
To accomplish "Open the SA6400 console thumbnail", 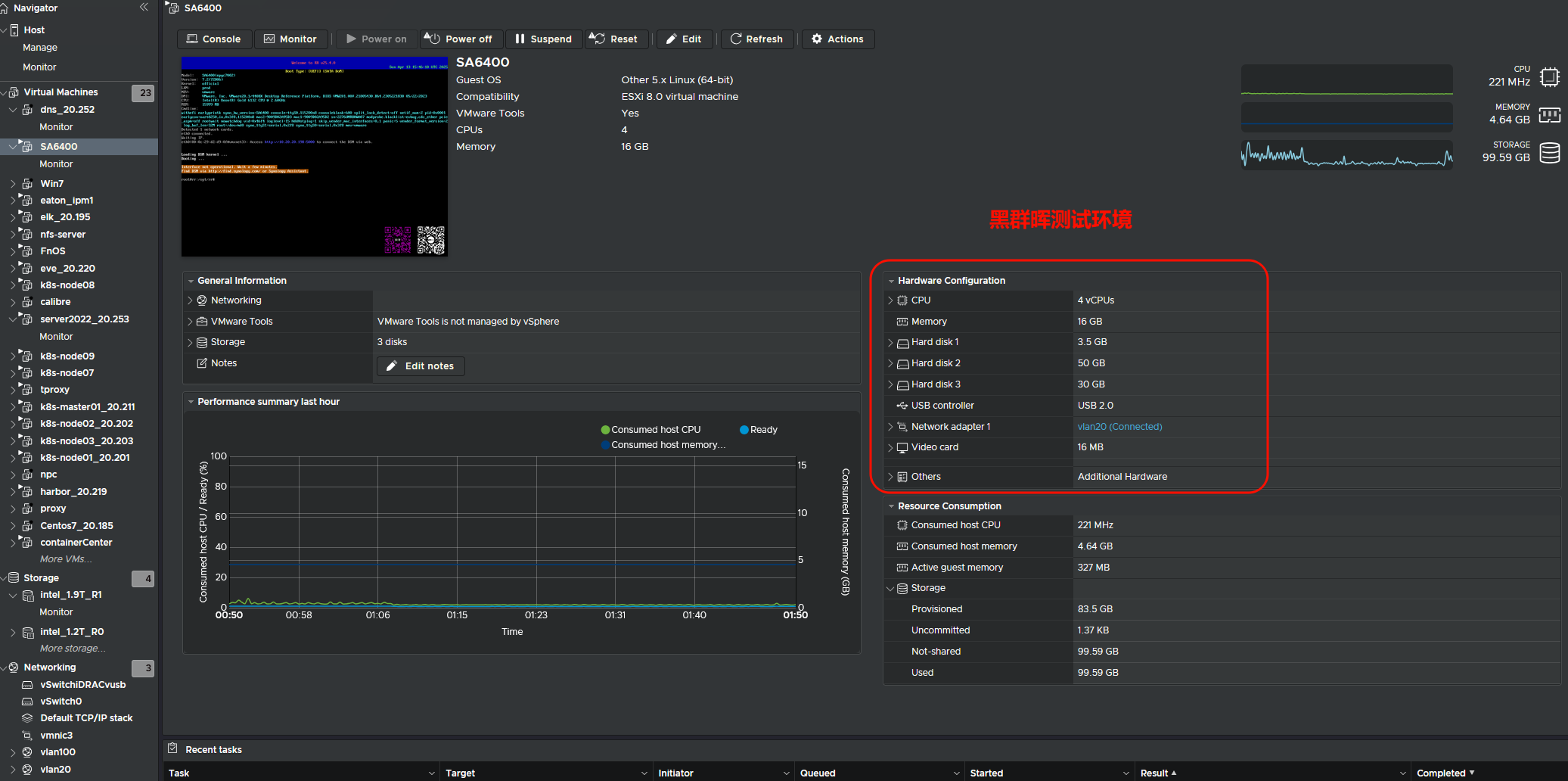I will click(x=315, y=157).
